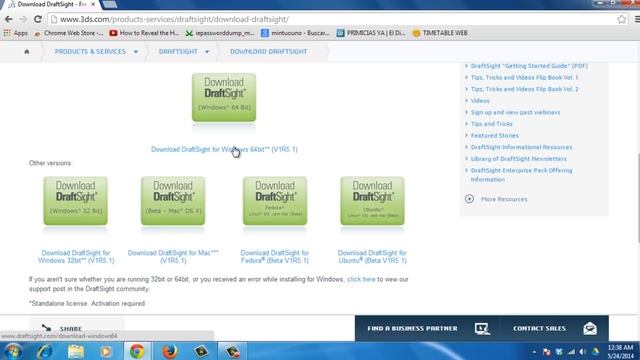Image resolution: width=640 pixels, height=360 pixels.
Task: Open the Videos resource link
Action: coord(480,101)
